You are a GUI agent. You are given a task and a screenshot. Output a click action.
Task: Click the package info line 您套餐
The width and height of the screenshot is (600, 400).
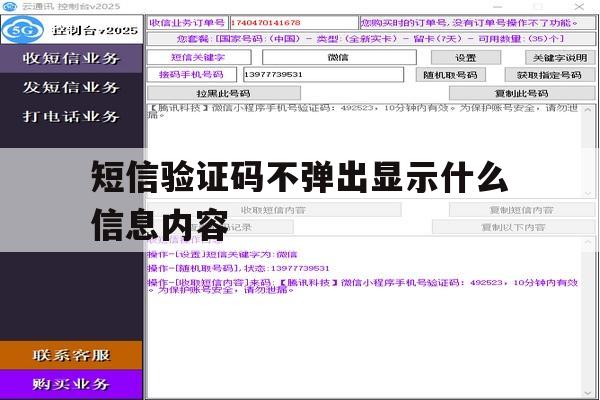[371, 39]
